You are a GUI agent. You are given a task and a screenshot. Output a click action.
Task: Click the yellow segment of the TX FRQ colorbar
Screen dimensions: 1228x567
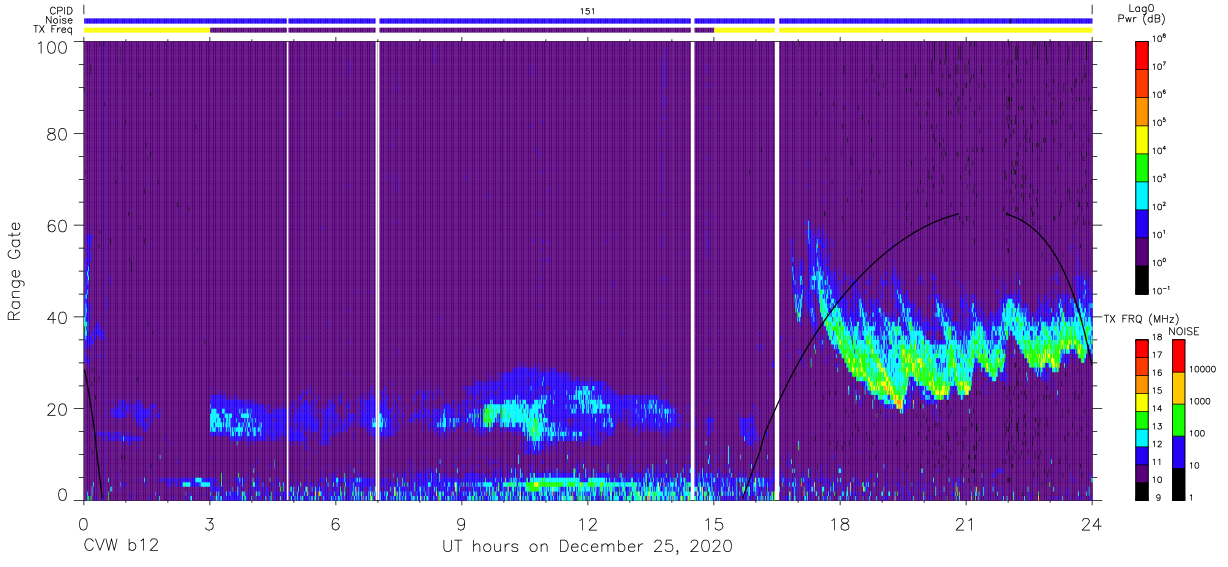[1141, 402]
